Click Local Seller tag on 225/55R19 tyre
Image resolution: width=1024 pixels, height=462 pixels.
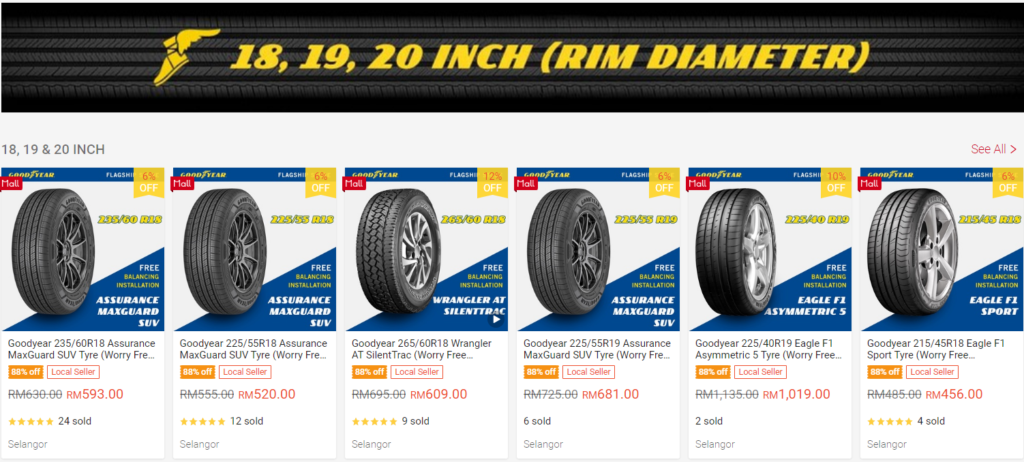click(x=588, y=372)
